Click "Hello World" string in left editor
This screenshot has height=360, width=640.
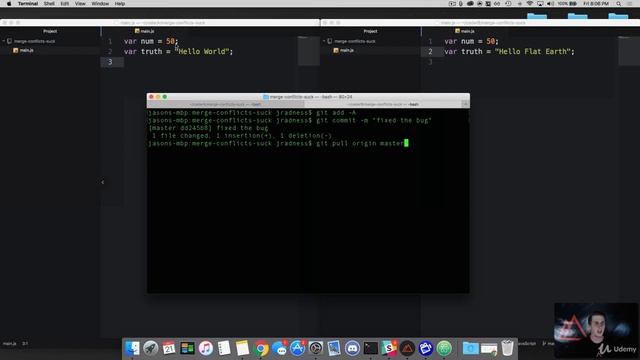coord(202,51)
